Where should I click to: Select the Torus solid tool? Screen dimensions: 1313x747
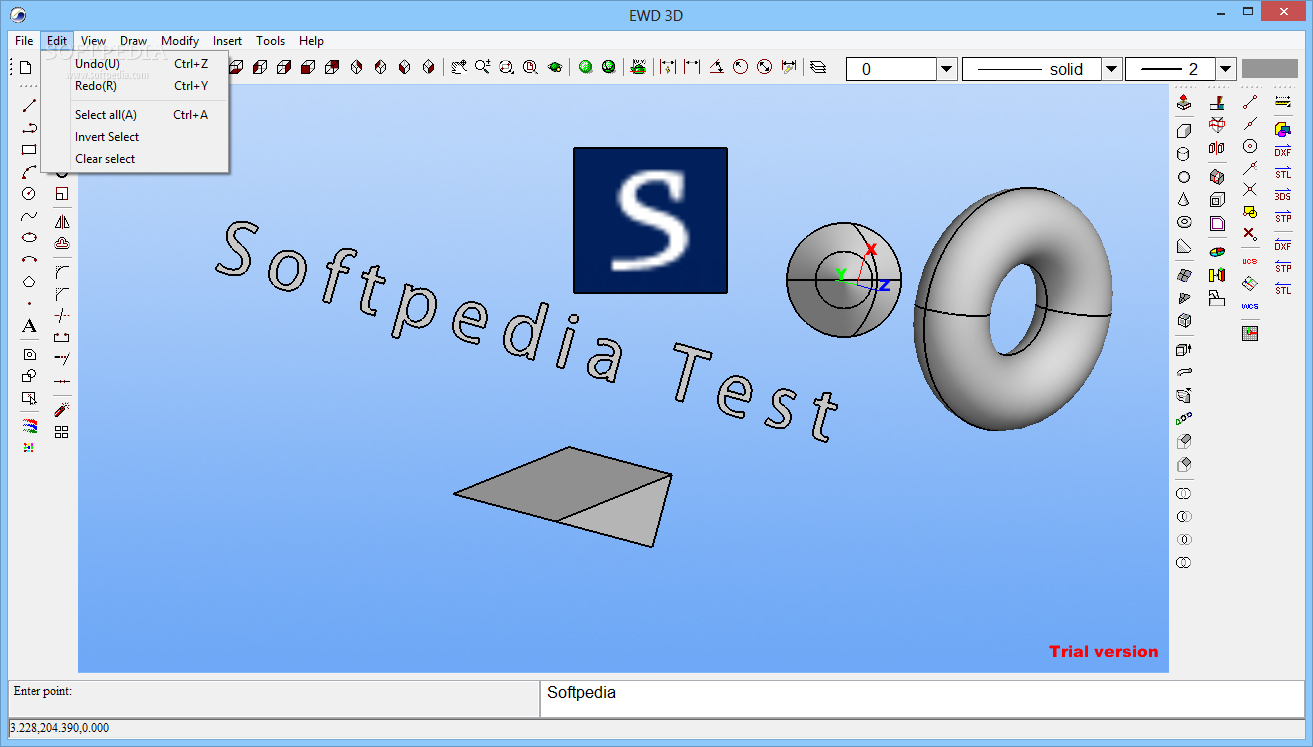[x=1184, y=223]
